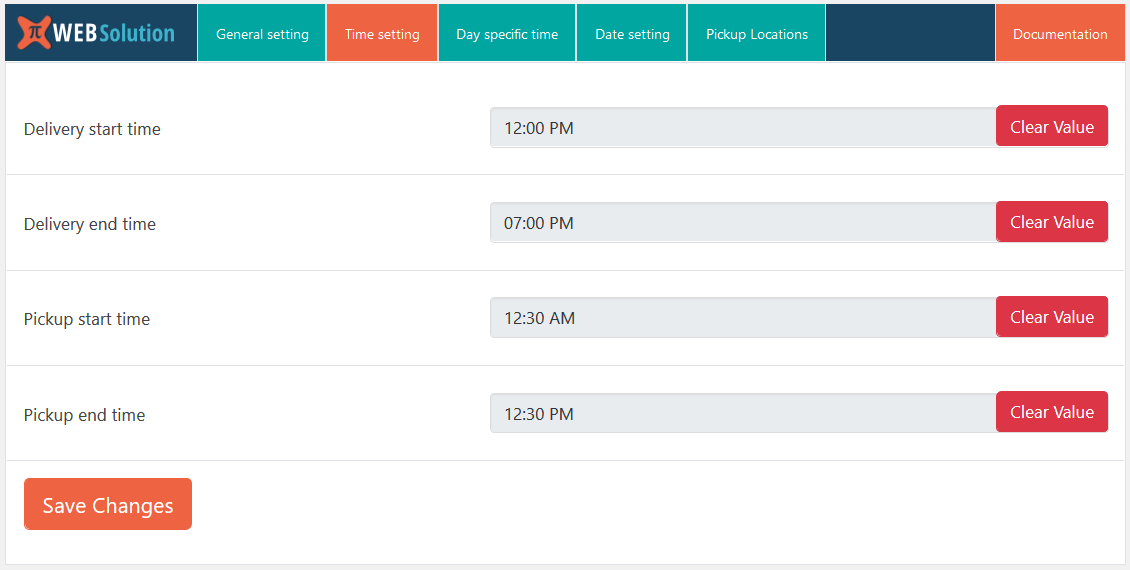Viewport: 1130px width, 570px height.
Task: Clear the Pickup start time value
Action: [x=1052, y=317]
